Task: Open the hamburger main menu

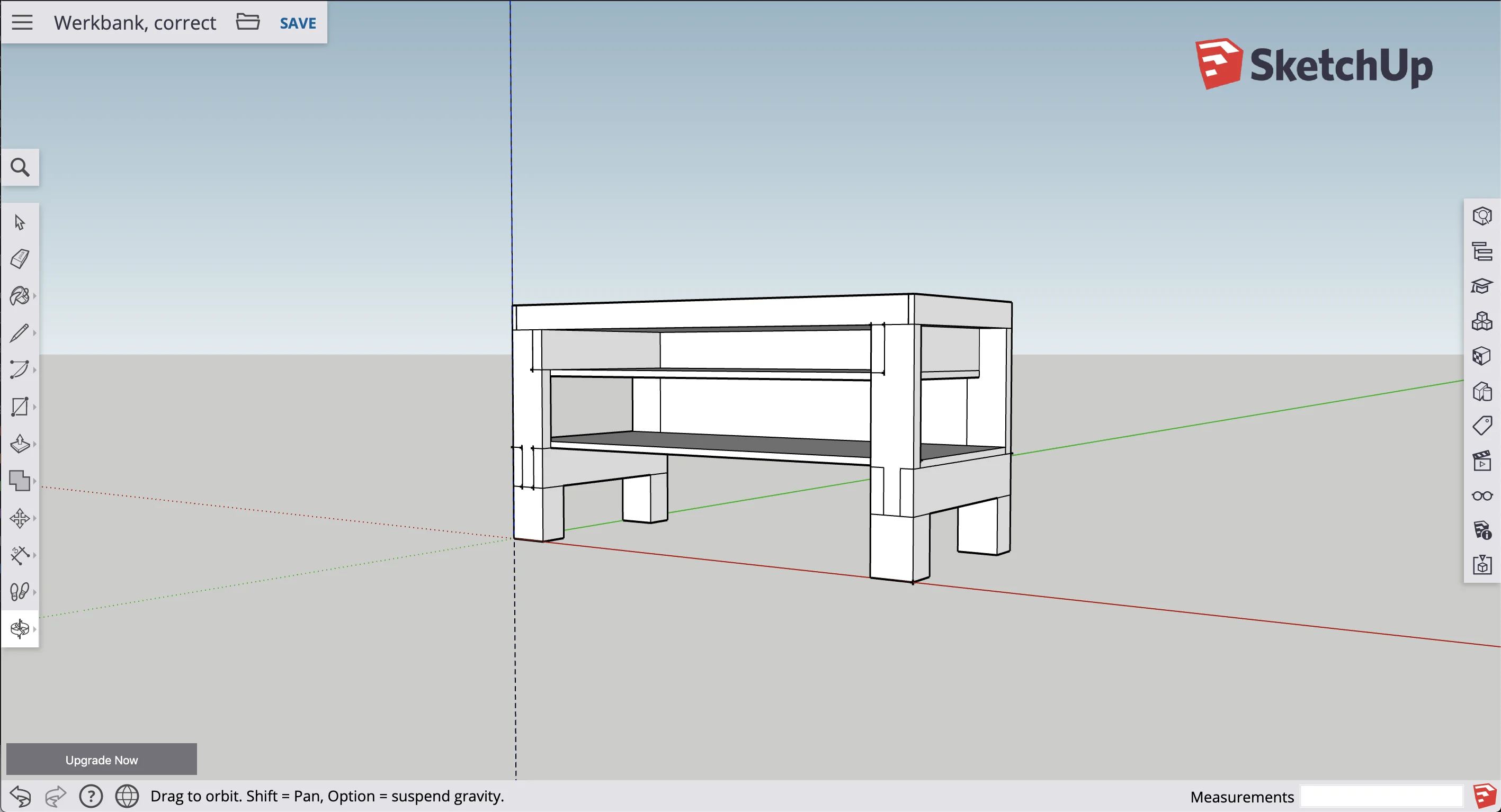Action: pyautogui.click(x=22, y=22)
